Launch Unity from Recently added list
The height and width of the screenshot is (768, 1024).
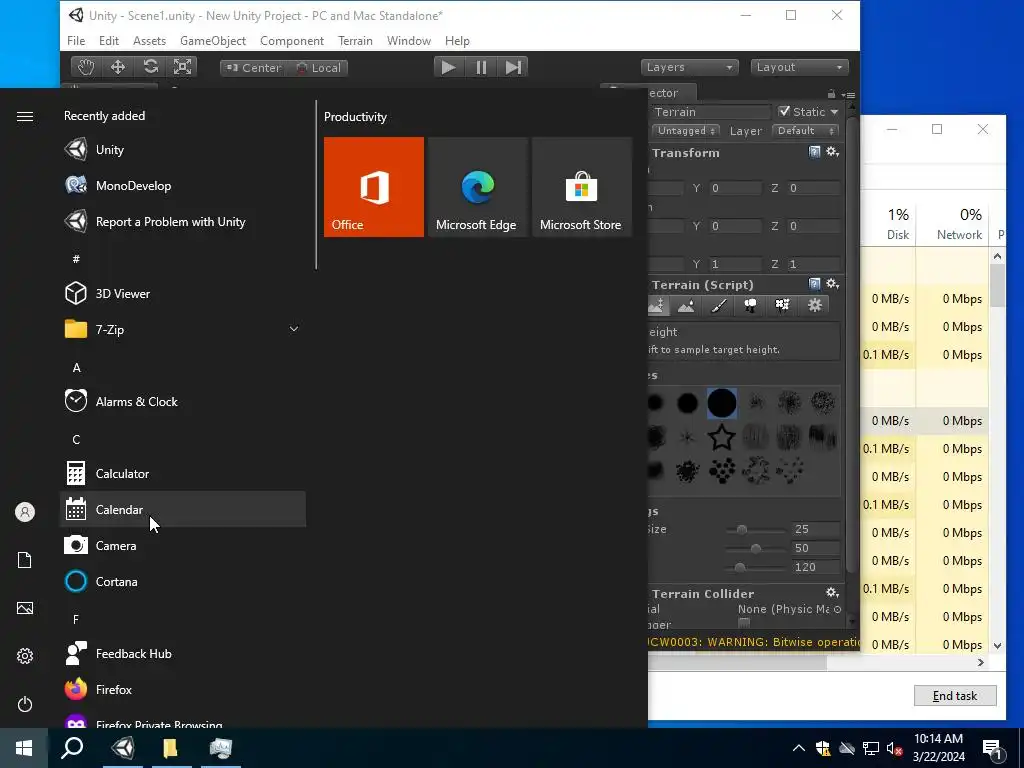tap(183, 150)
